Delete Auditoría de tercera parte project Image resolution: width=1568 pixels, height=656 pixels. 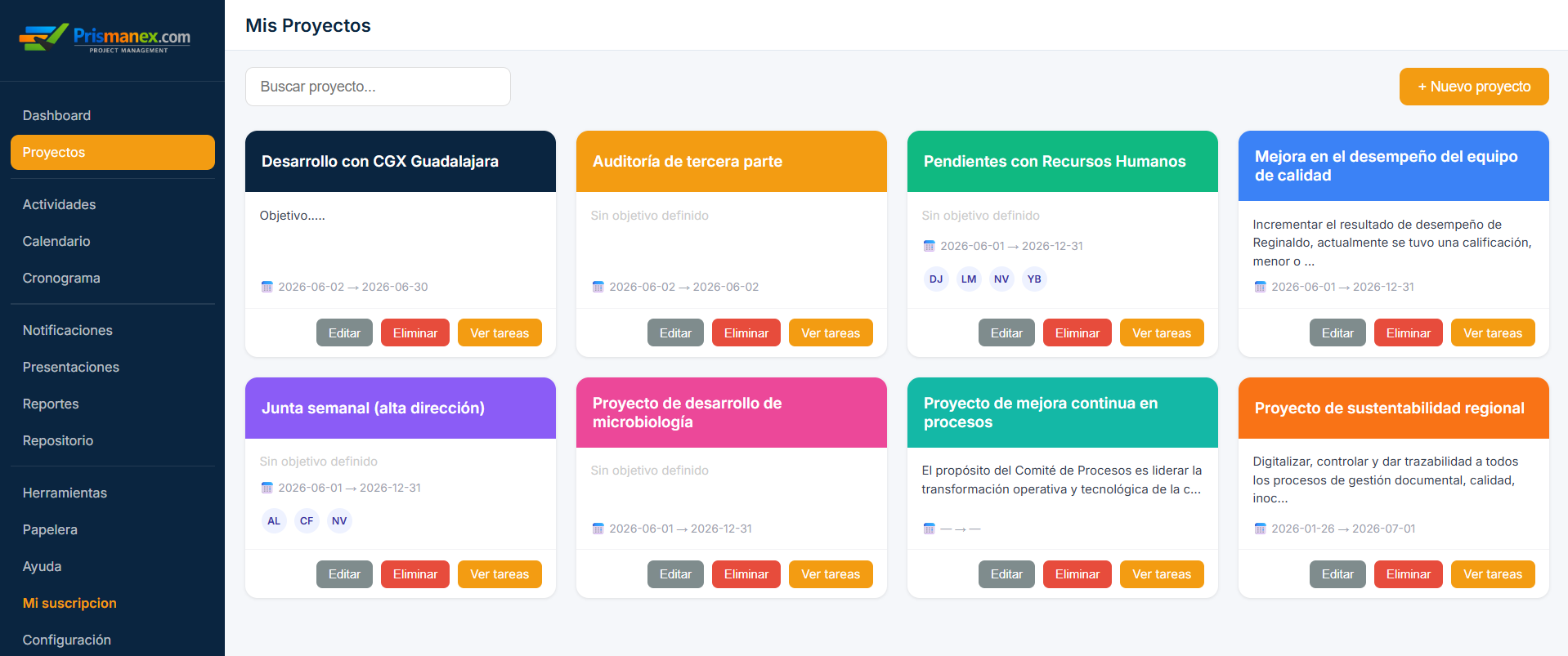[746, 332]
